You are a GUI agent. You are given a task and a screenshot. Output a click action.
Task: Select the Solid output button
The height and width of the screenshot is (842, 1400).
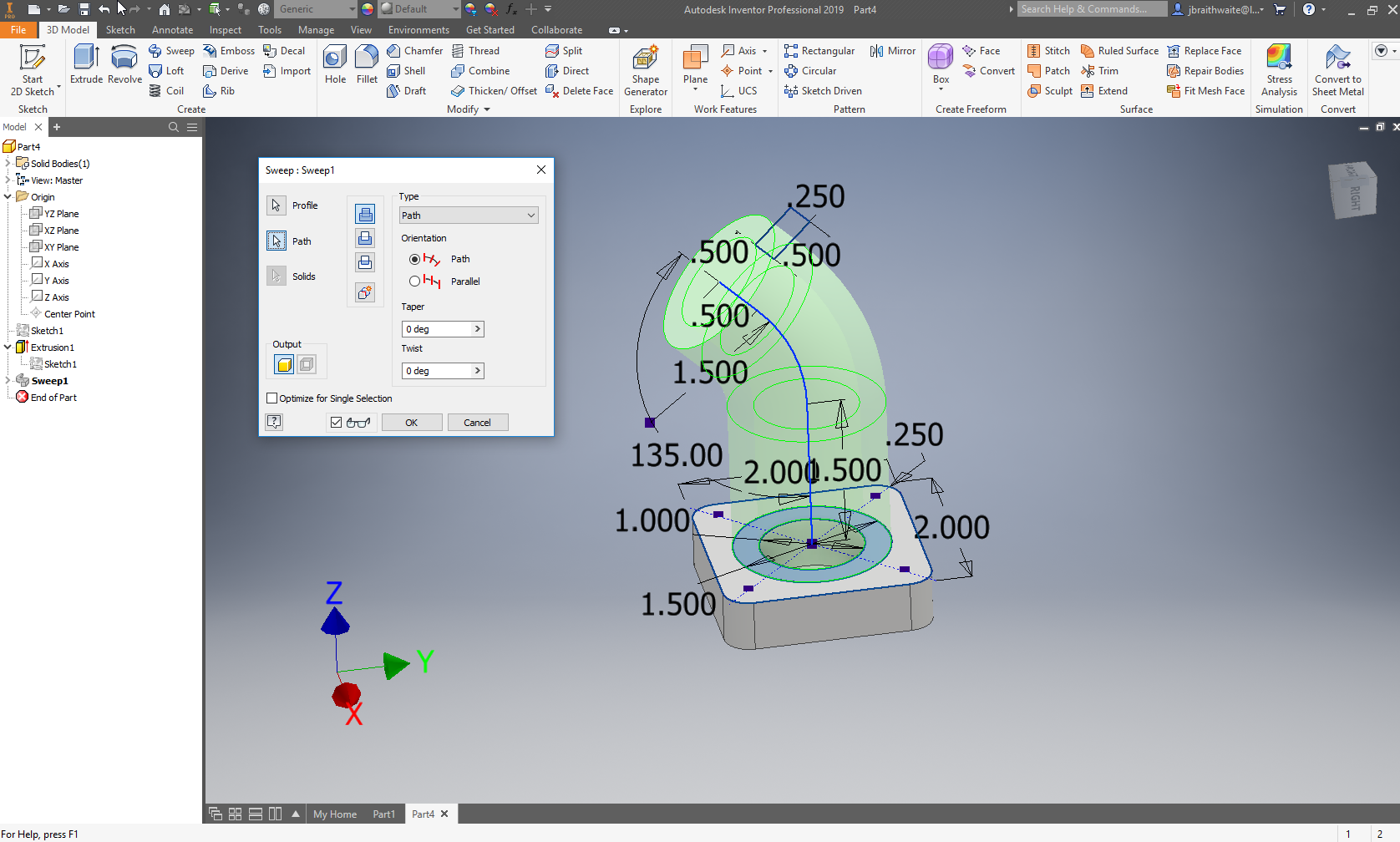(x=284, y=364)
